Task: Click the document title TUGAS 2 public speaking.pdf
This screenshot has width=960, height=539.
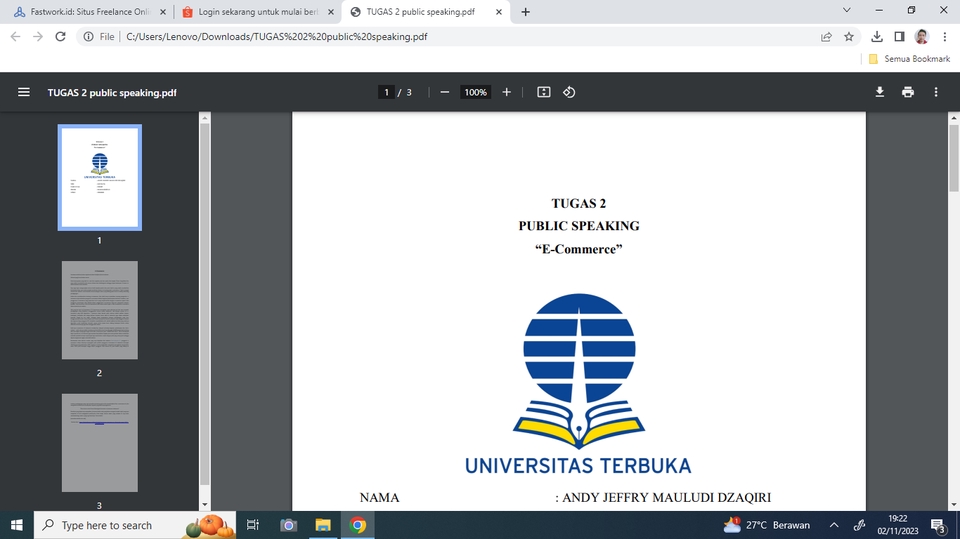Action: 112,92
